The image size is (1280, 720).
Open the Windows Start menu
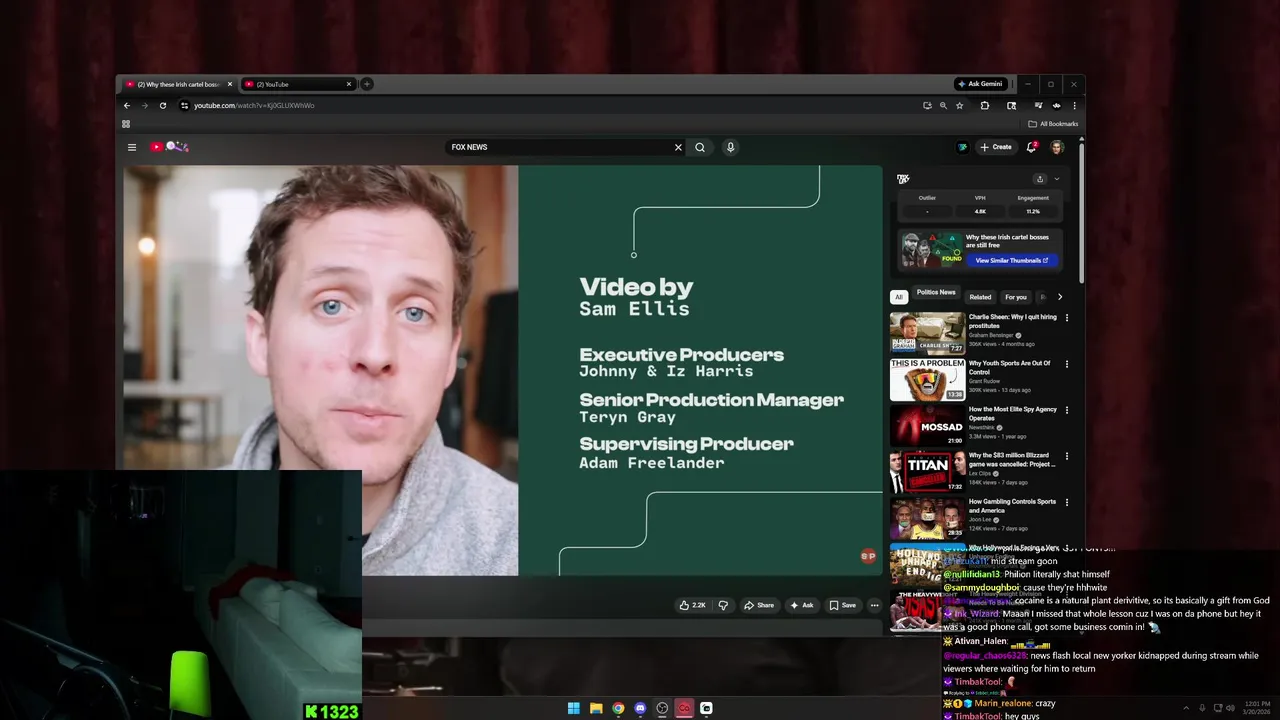(x=574, y=708)
